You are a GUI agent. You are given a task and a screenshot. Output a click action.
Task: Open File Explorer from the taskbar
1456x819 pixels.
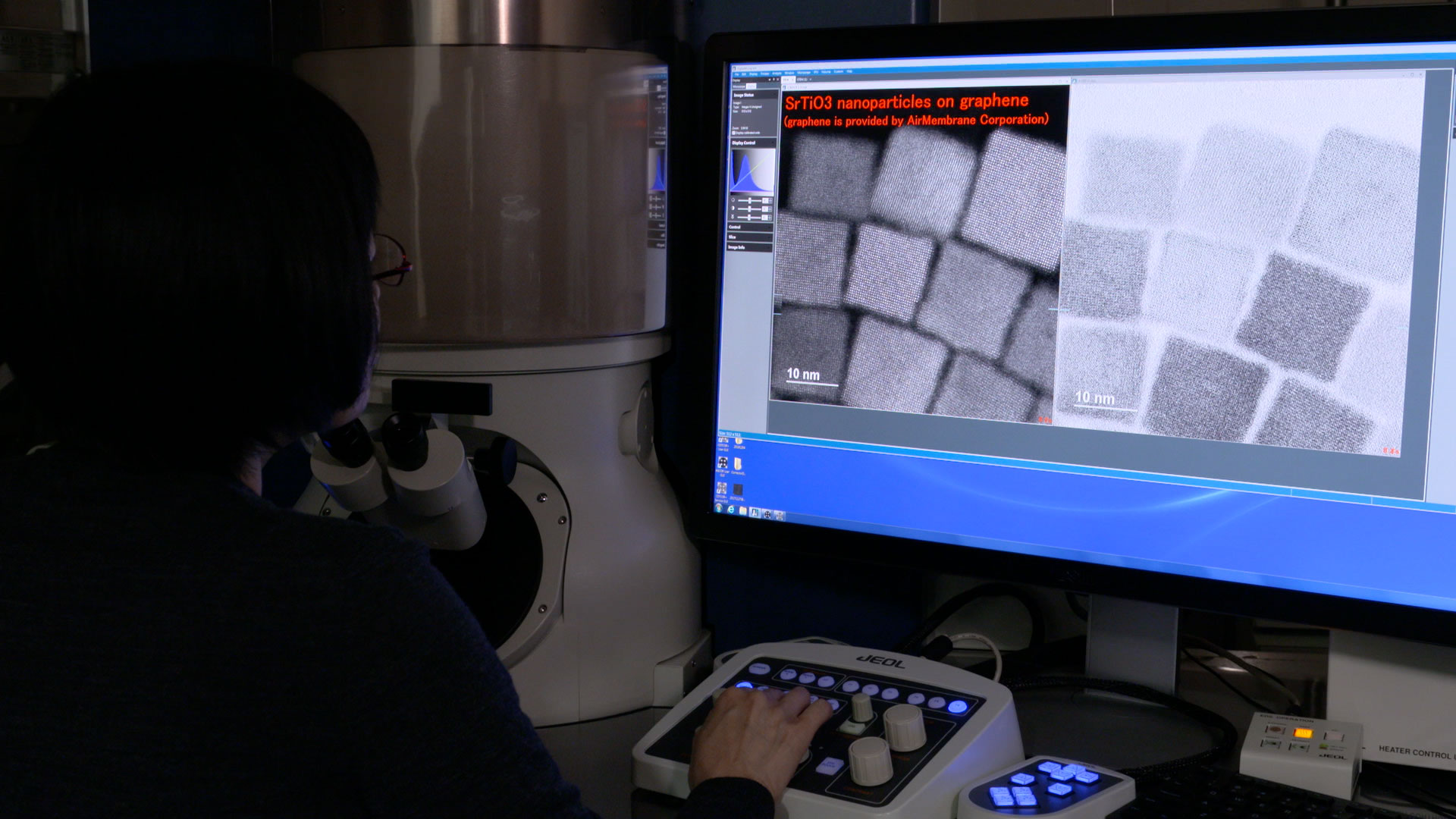[x=742, y=512]
